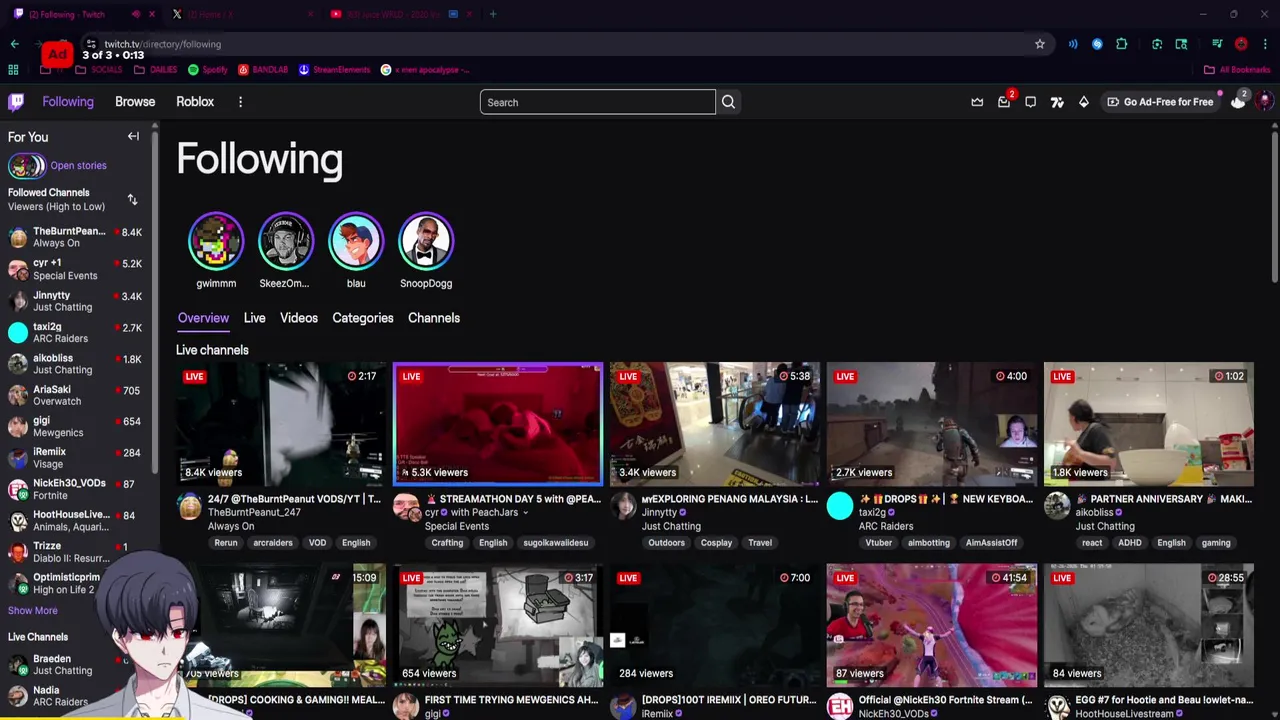1280x720 pixels.
Task: Open new browser tab with plus
Action: pyautogui.click(x=493, y=14)
